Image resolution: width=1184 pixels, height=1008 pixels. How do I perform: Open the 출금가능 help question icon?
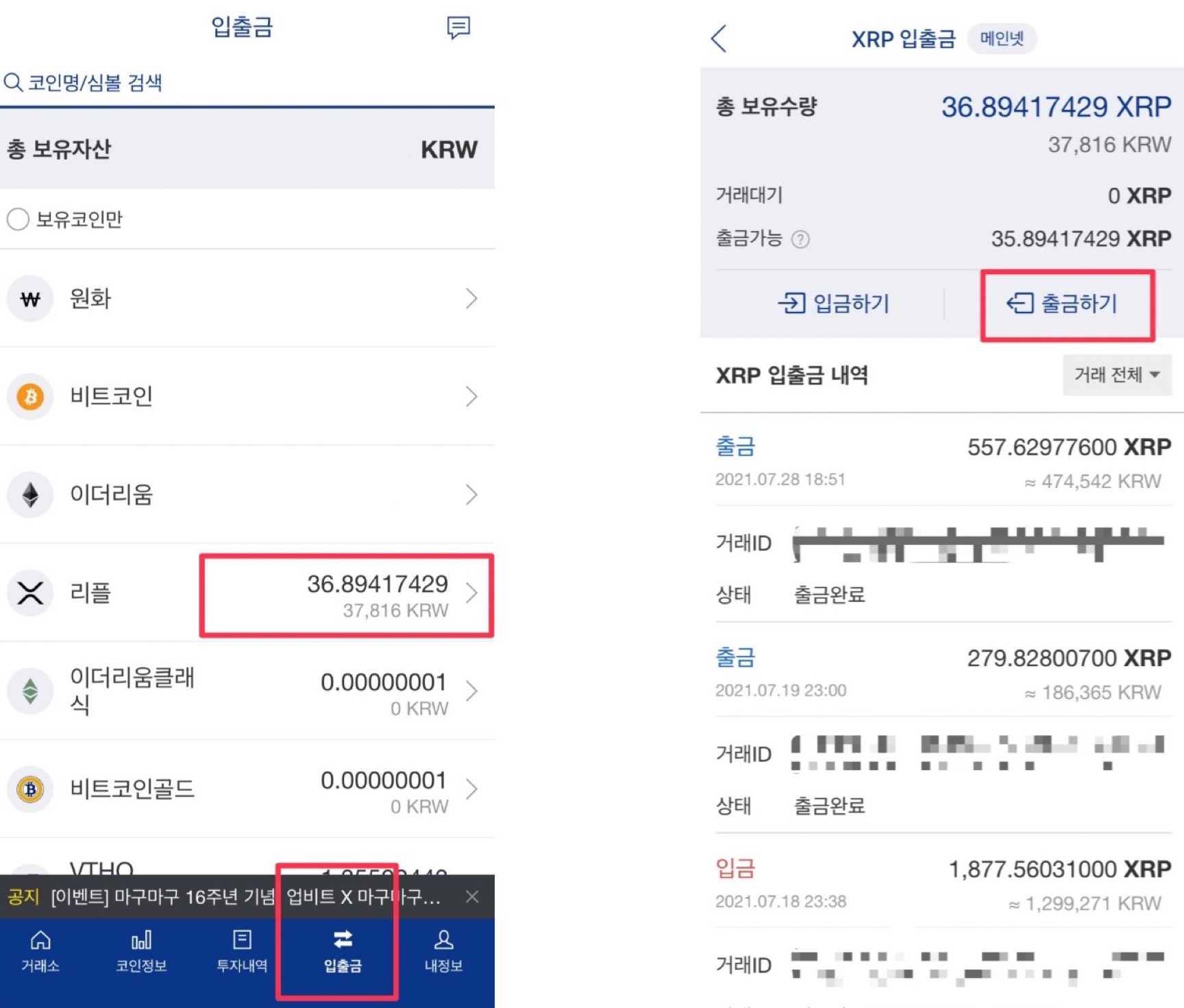[x=800, y=239]
